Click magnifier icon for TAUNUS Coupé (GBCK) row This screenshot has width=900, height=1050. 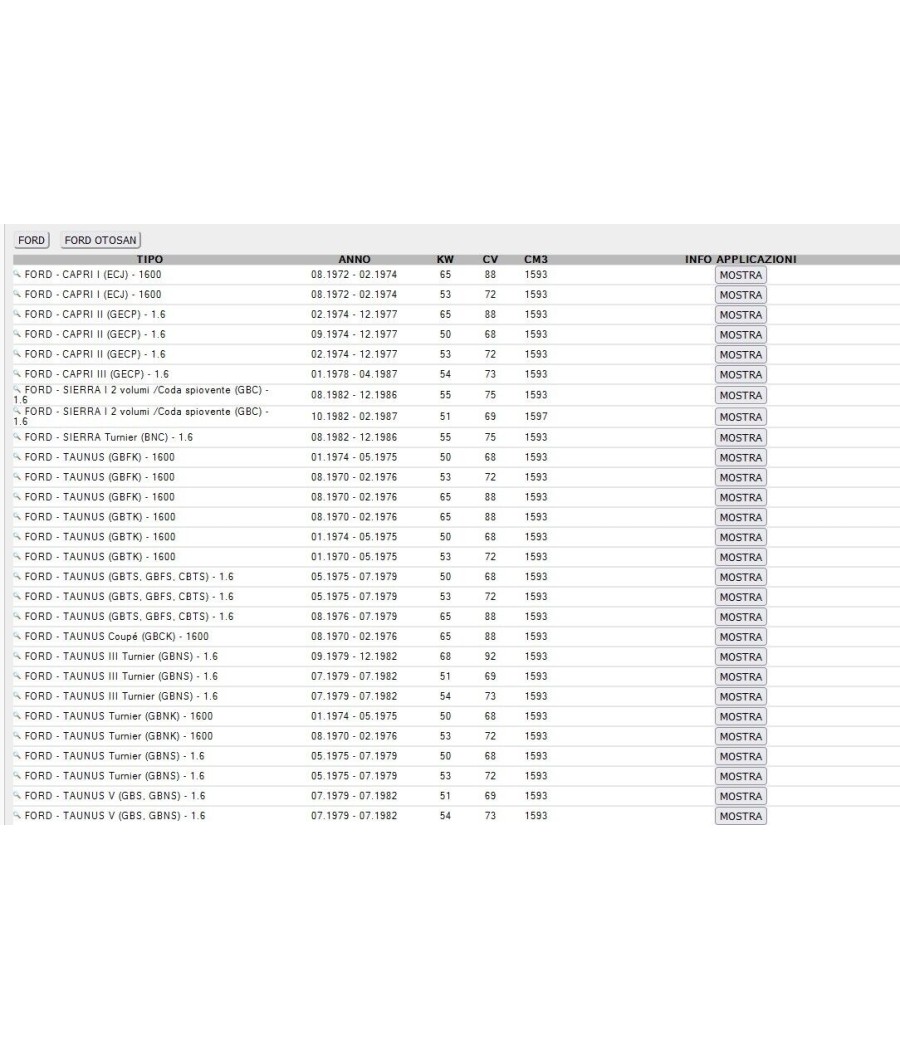click(x=17, y=636)
